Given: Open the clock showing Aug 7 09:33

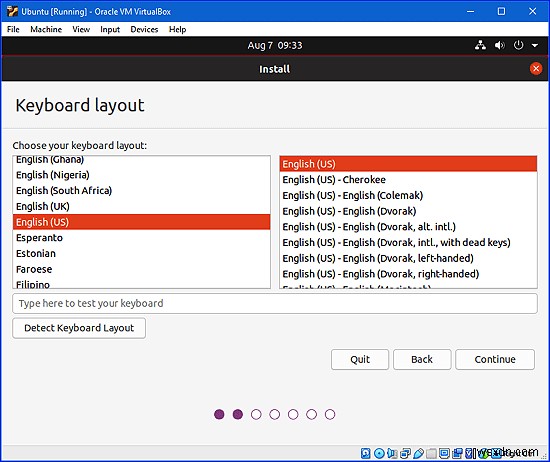Looking at the screenshot, I should click(x=275, y=45).
